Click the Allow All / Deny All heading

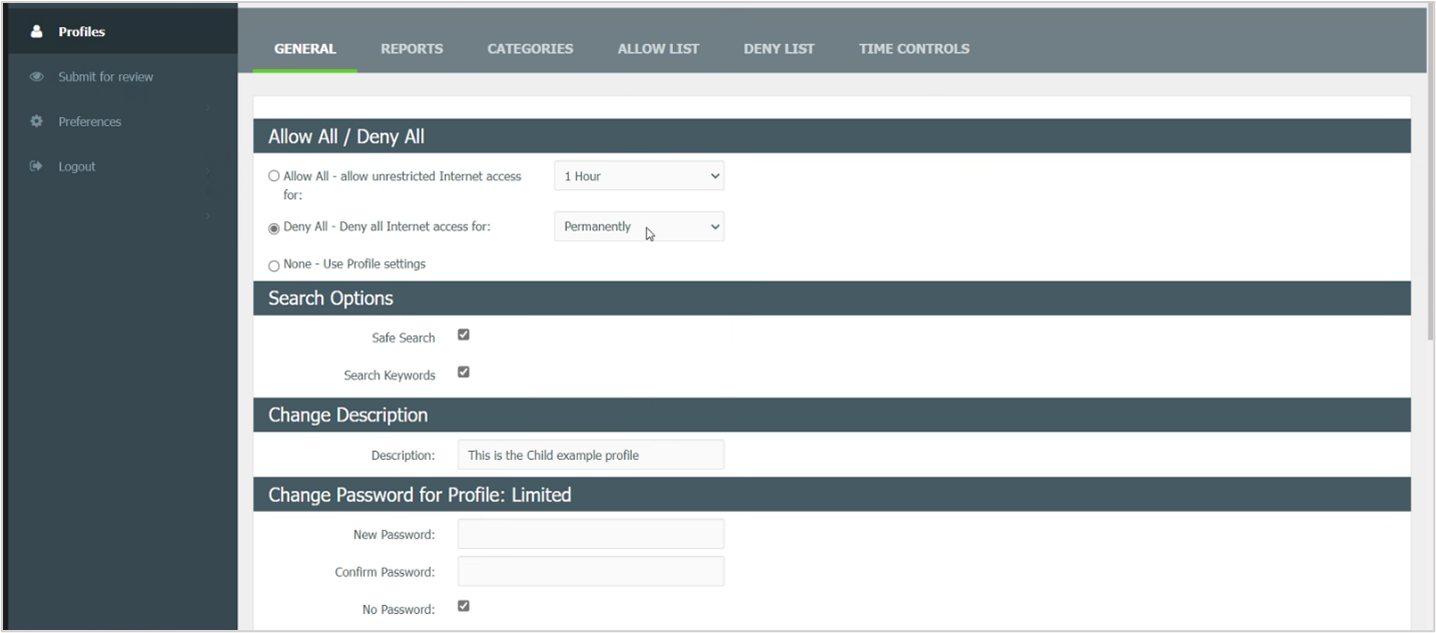346,137
